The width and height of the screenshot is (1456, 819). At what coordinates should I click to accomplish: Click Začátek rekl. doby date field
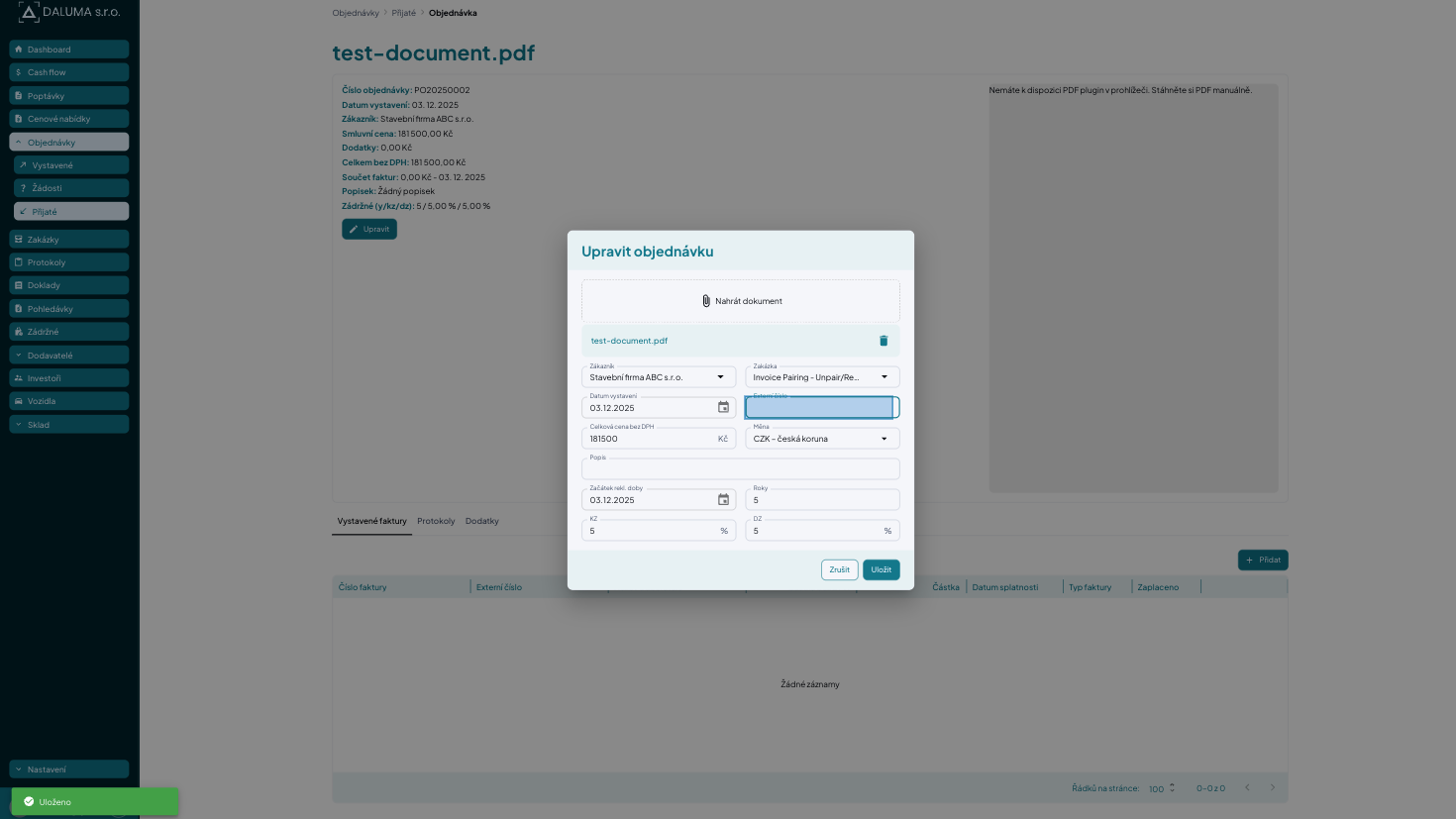tap(659, 500)
